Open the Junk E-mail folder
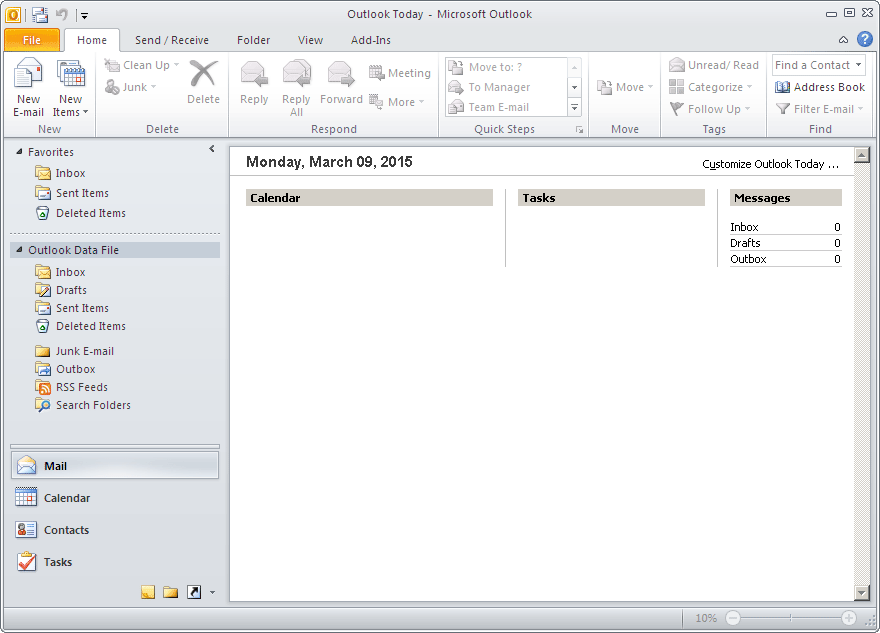This screenshot has height=633, width=880. pyautogui.click(x=75, y=351)
